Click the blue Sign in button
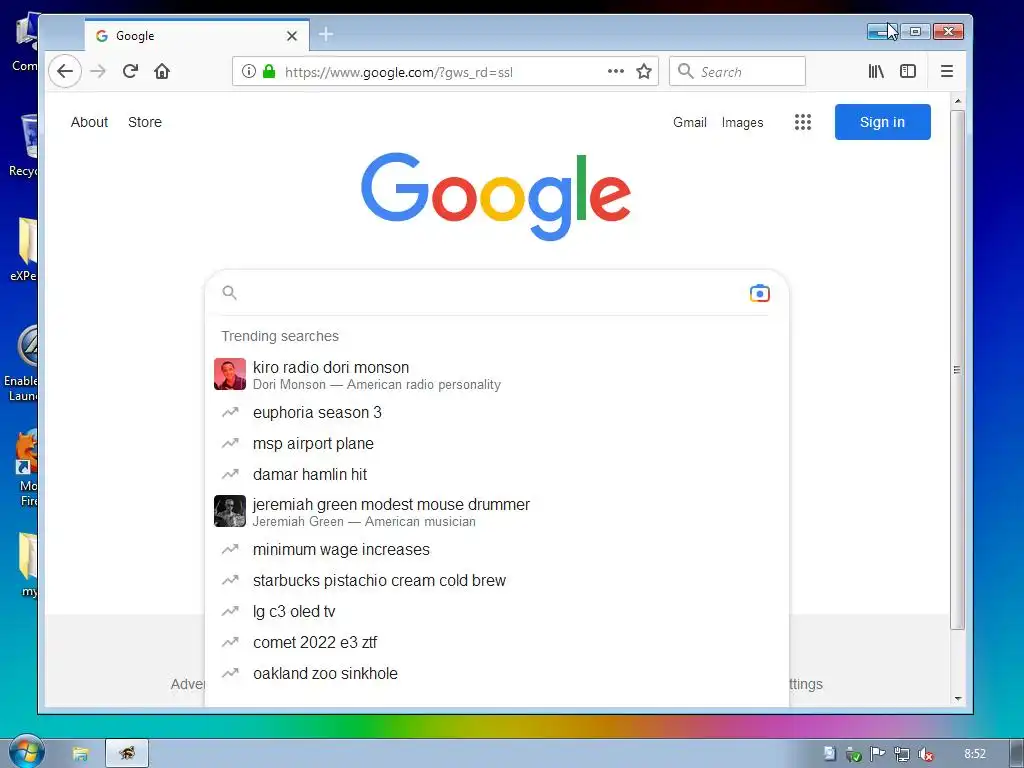The image size is (1024, 768). (x=882, y=122)
